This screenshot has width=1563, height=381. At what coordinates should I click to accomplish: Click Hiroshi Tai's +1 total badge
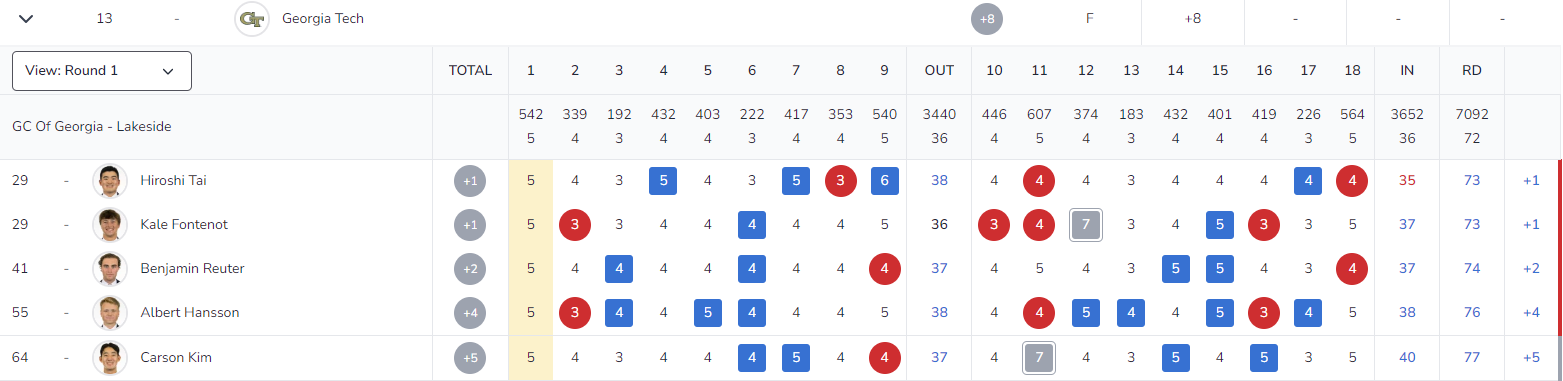point(470,181)
